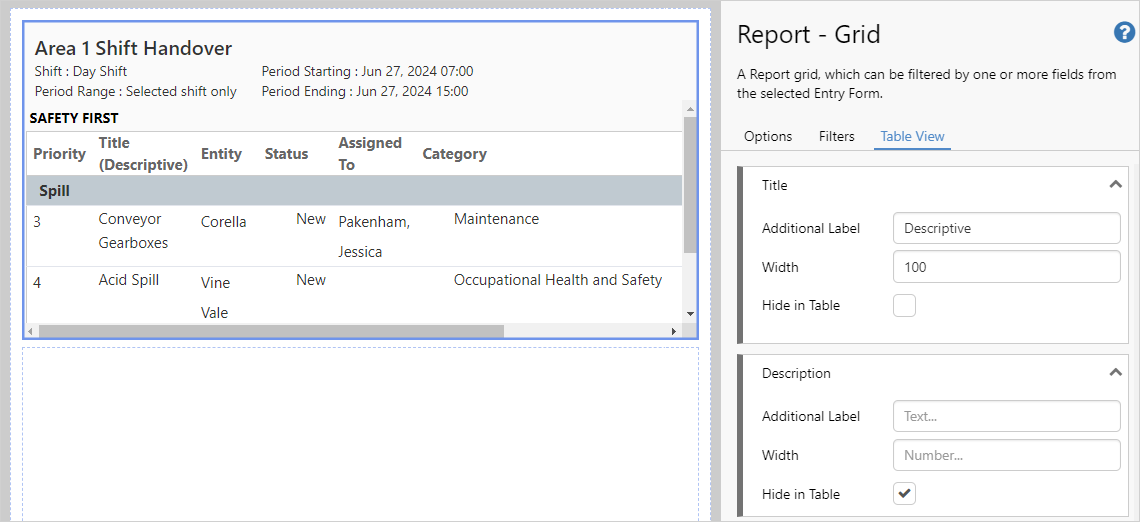Click the Priority column header
Screen dimensions: 1140x522
59,154
